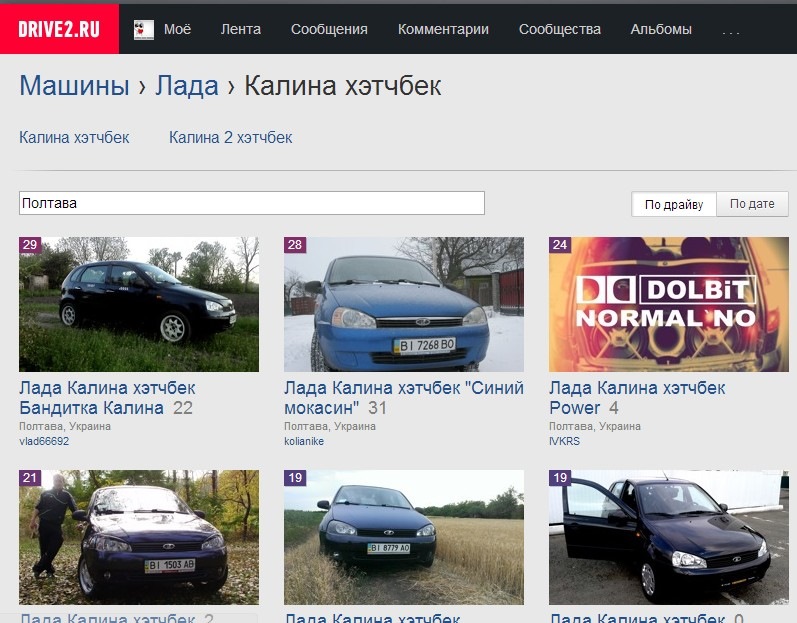Open Лада Калина хэтчбек Power title link
797x623 pixels.
tap(637, 398)
